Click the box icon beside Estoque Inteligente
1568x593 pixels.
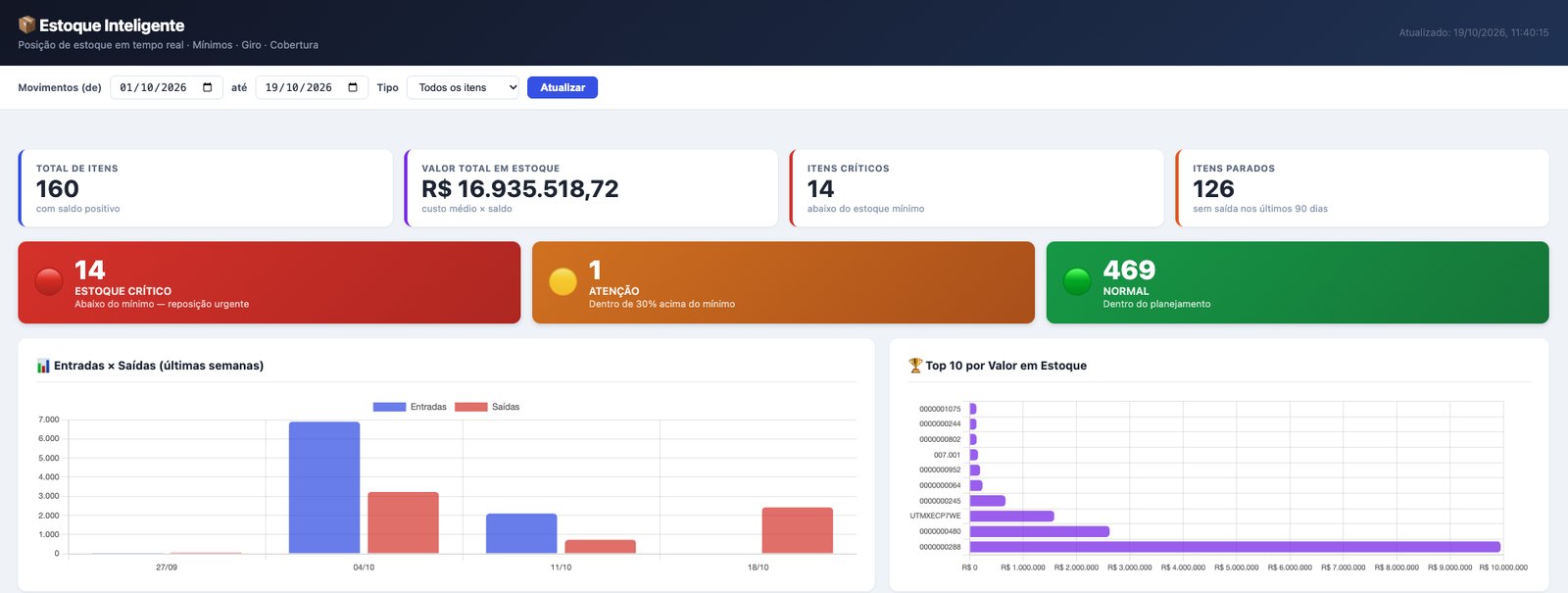point(26,25)
